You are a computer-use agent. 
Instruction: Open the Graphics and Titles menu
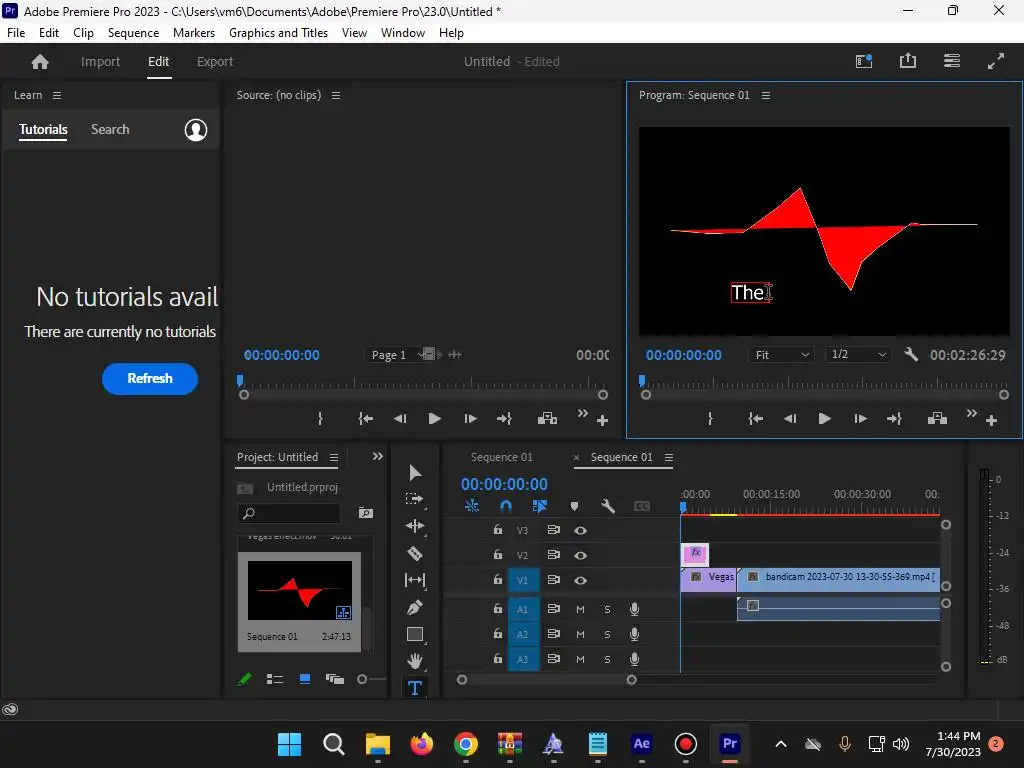278,33
